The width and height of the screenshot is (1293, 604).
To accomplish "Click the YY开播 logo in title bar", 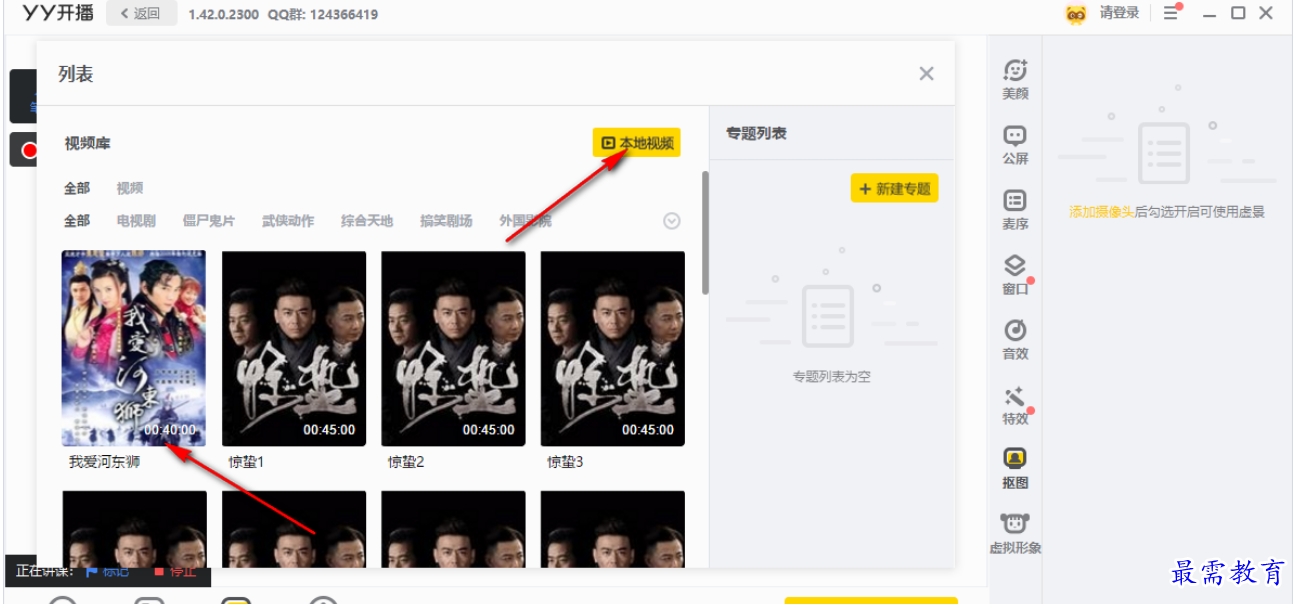I will [x=57, y=13].
